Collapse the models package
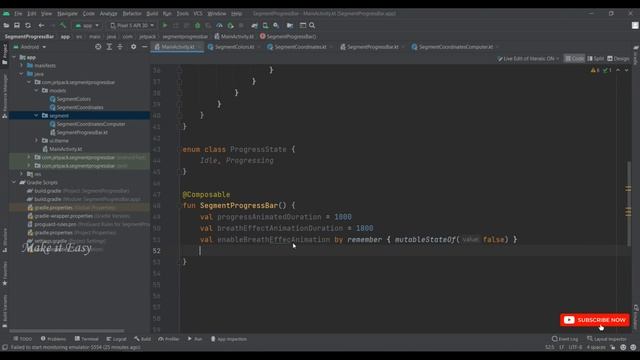 36,91
